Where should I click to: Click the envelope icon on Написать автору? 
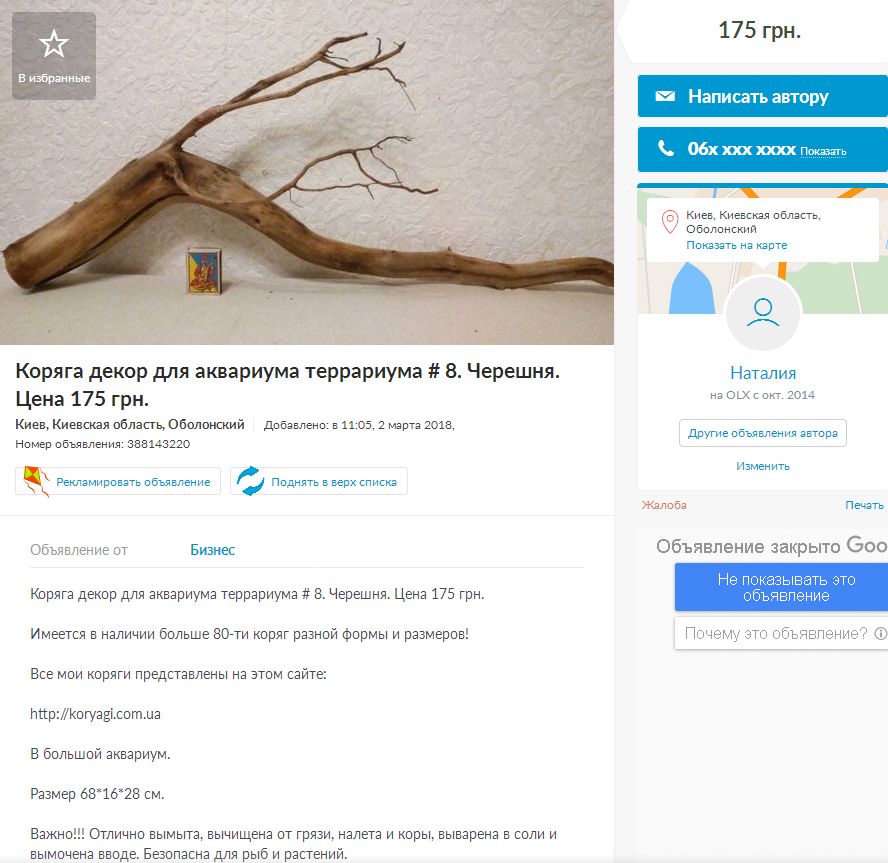click(665, 96)
